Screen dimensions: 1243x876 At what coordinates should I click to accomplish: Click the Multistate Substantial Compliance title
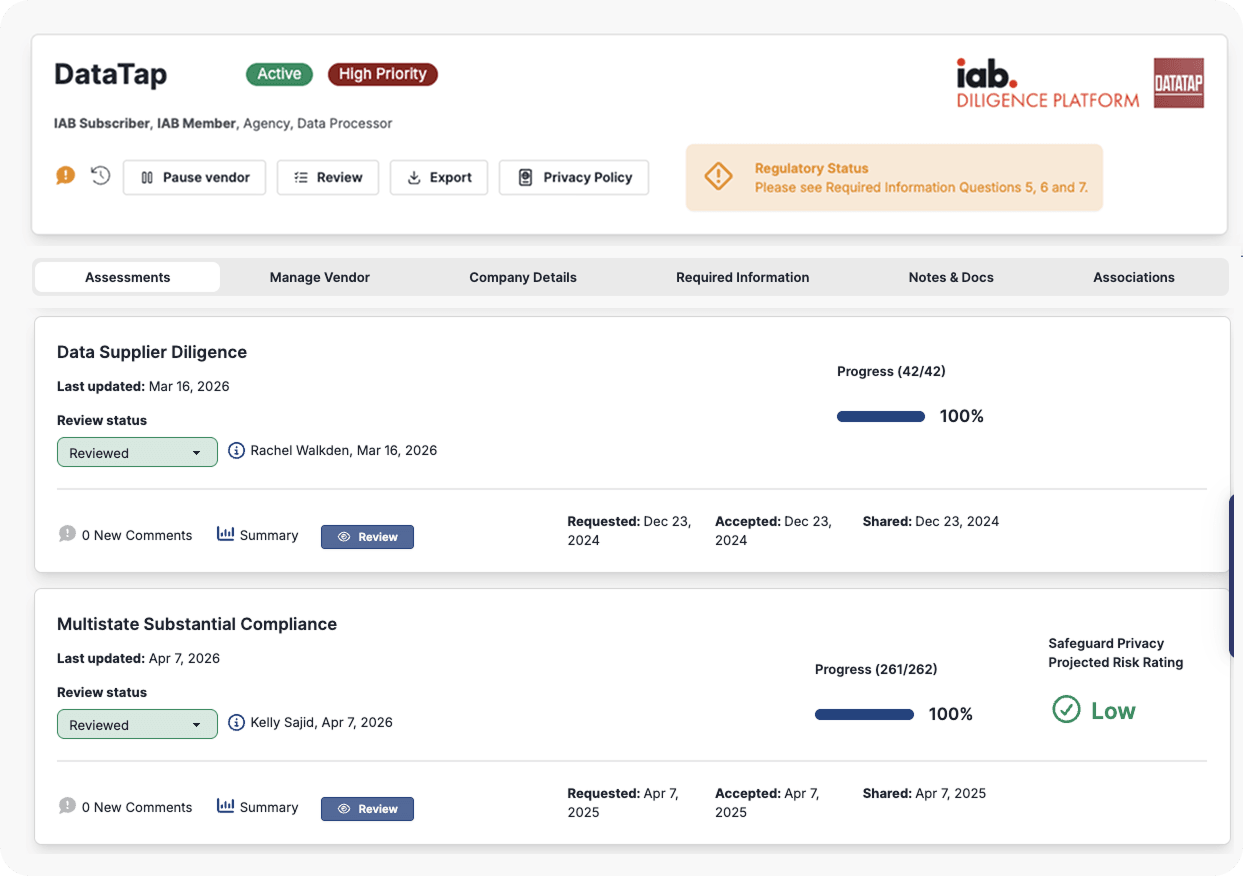click(x=197, y=624)
